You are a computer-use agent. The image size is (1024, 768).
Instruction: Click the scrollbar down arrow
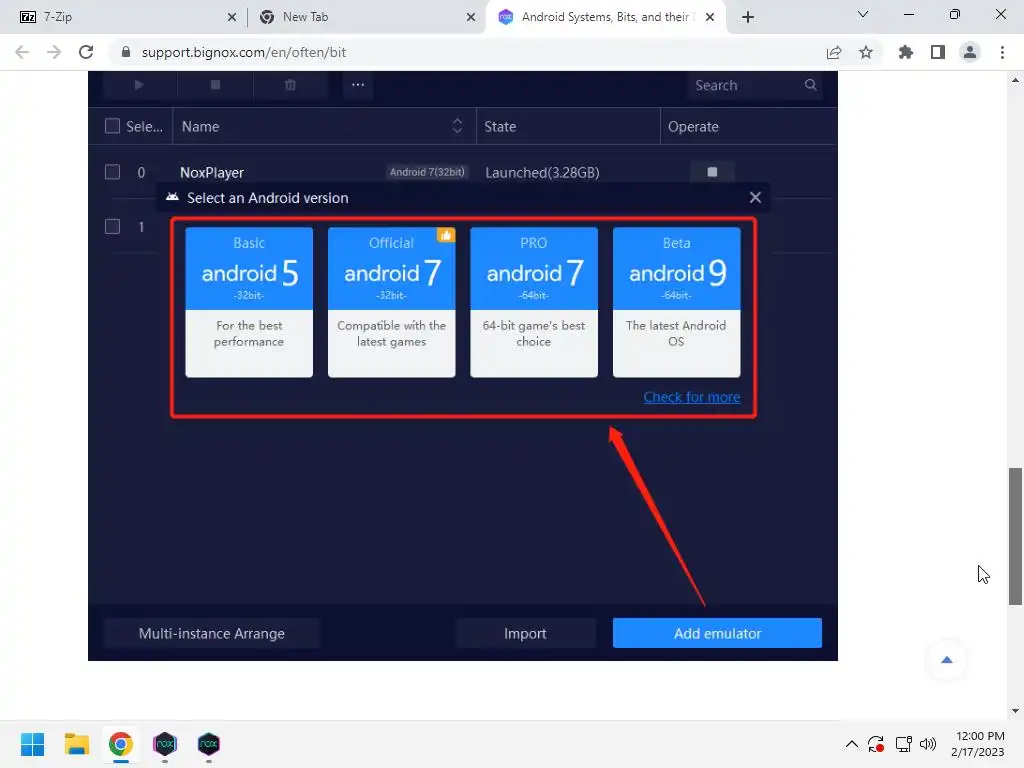[1015, 711]
